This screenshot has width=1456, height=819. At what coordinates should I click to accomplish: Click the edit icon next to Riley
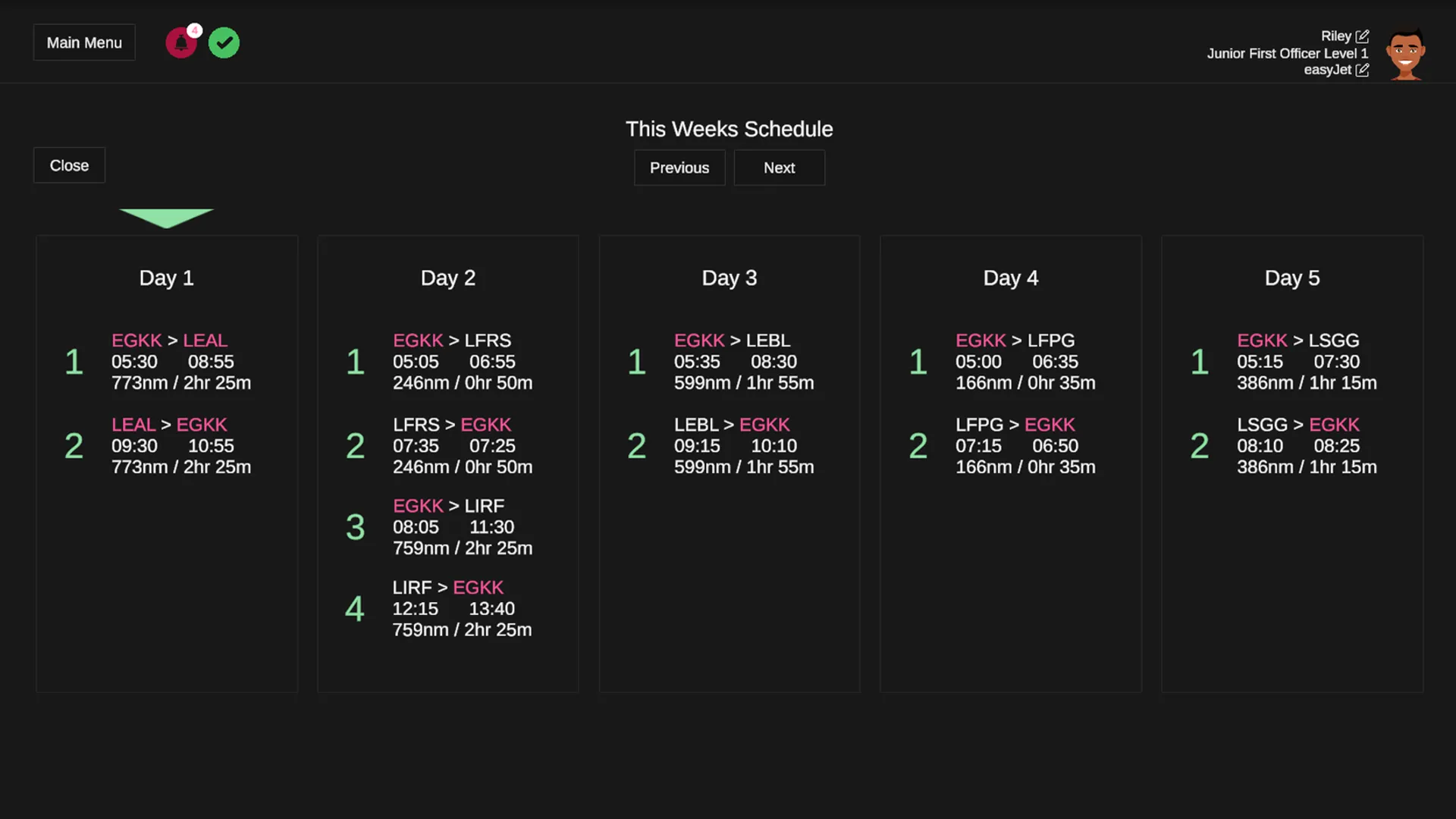tap(1363, 36)
